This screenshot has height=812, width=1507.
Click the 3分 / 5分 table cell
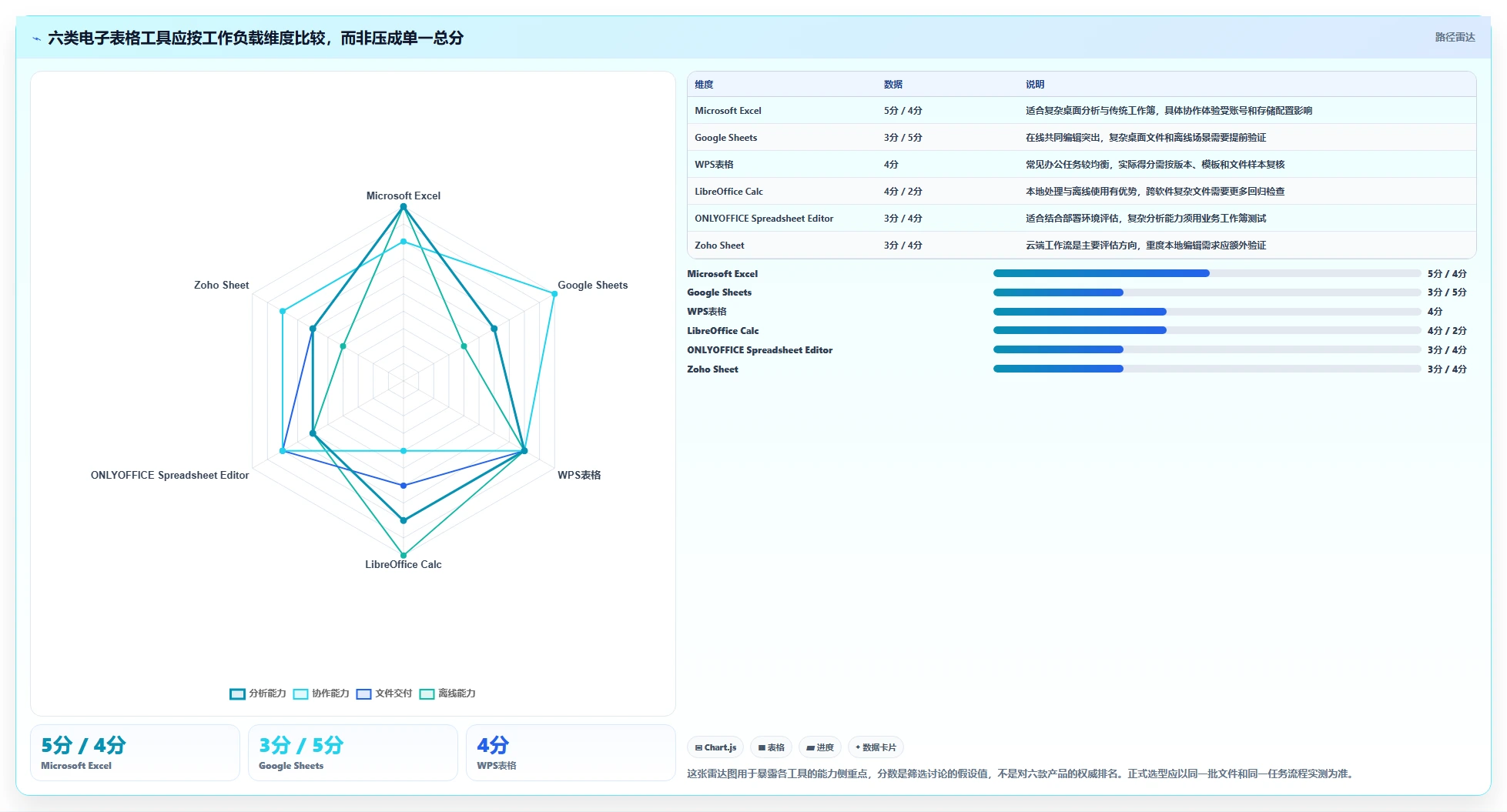click(903, 138)
